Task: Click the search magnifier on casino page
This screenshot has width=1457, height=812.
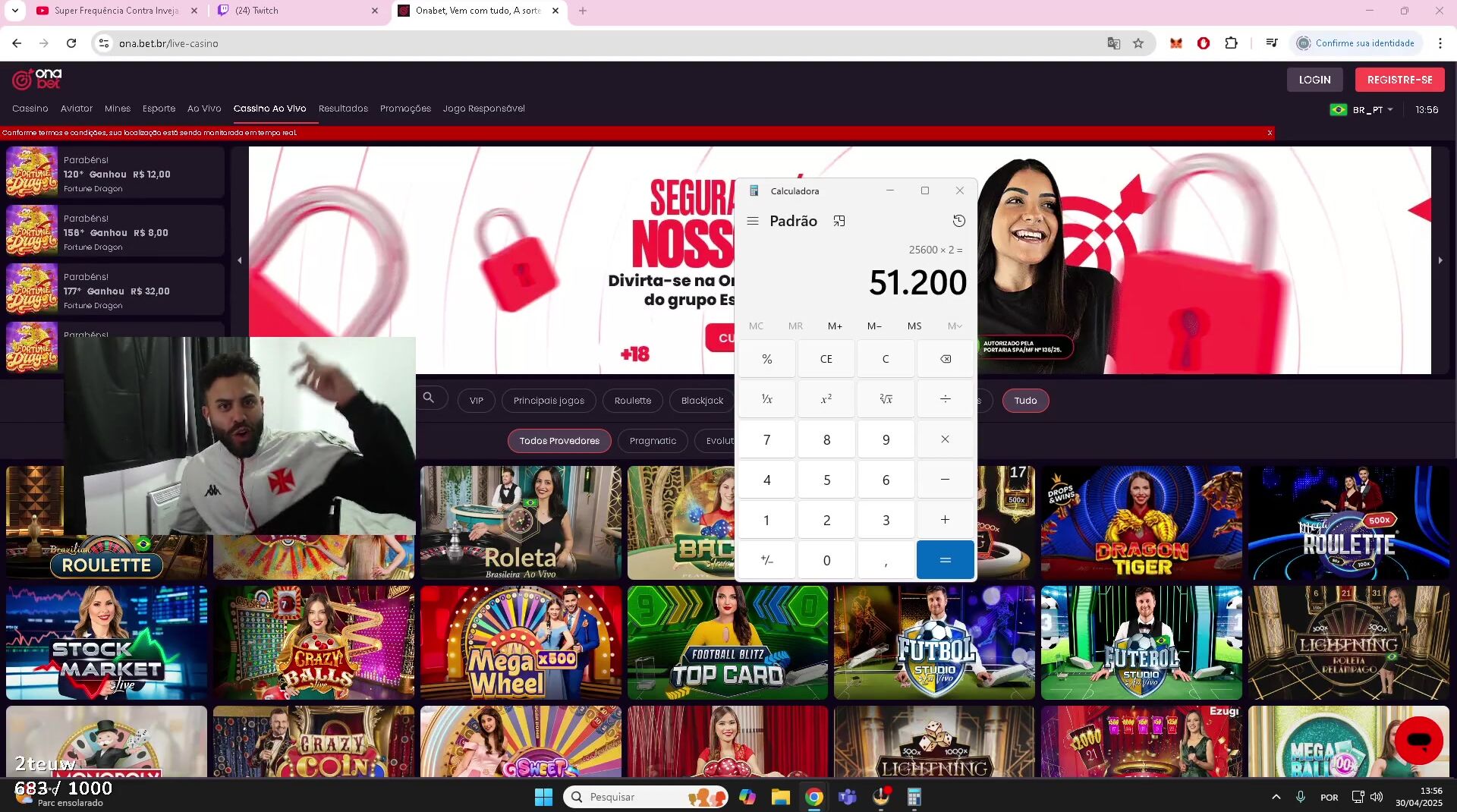Action: point(429,398)
